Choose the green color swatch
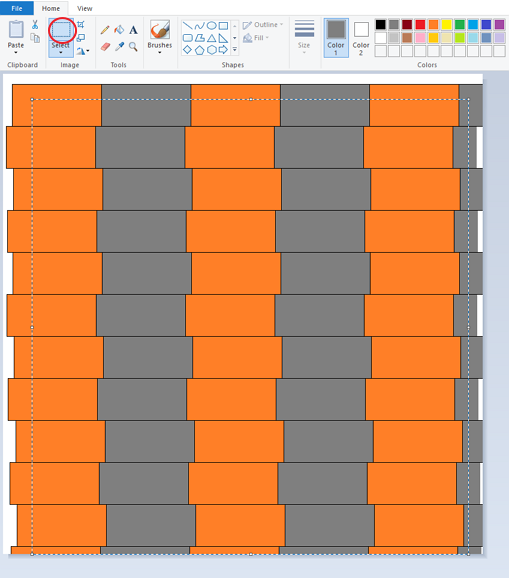 click(x=460, y=25)
